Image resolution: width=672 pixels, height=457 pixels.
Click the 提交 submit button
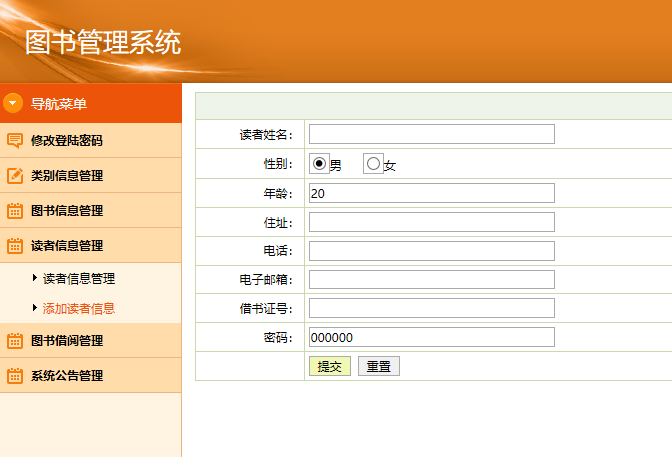click(330, 366)
